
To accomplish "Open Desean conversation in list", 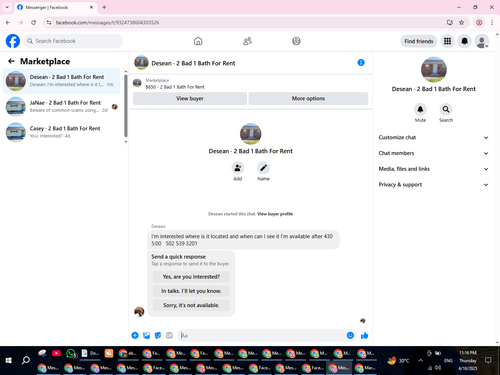I will (x=62, y=81).
